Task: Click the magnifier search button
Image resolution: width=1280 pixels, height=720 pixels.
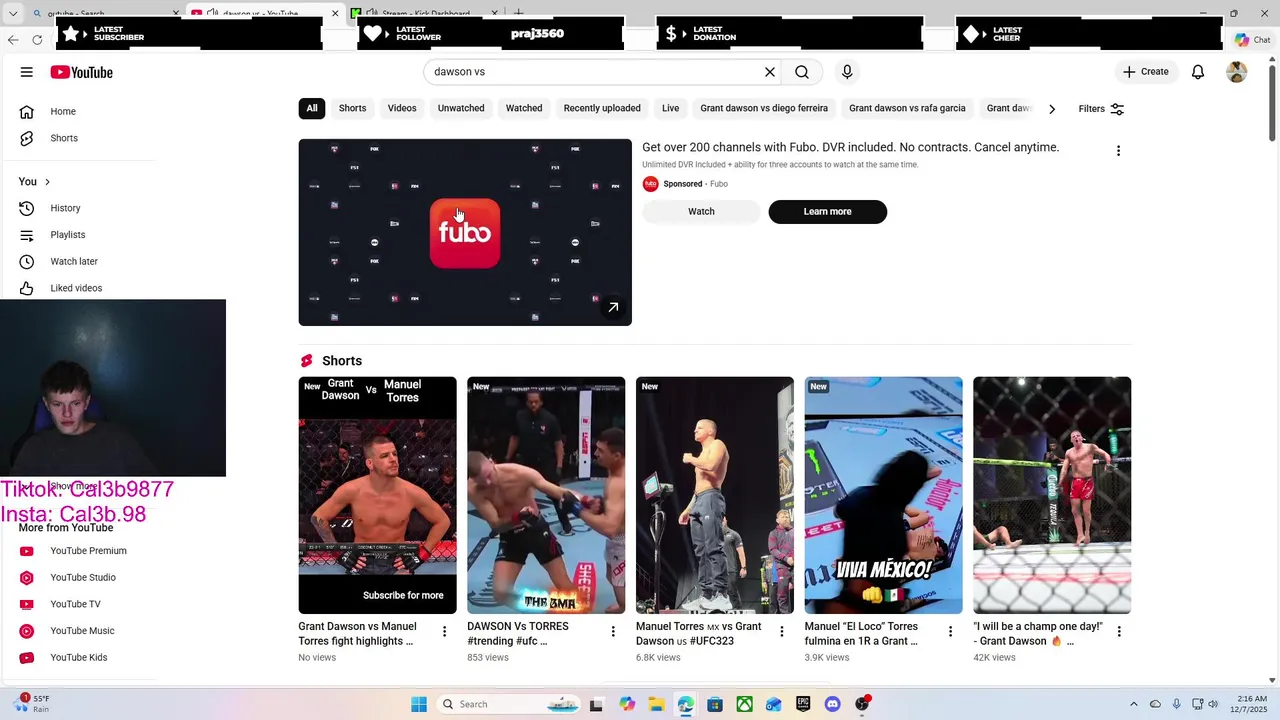Action: click(x=802, y=72)
